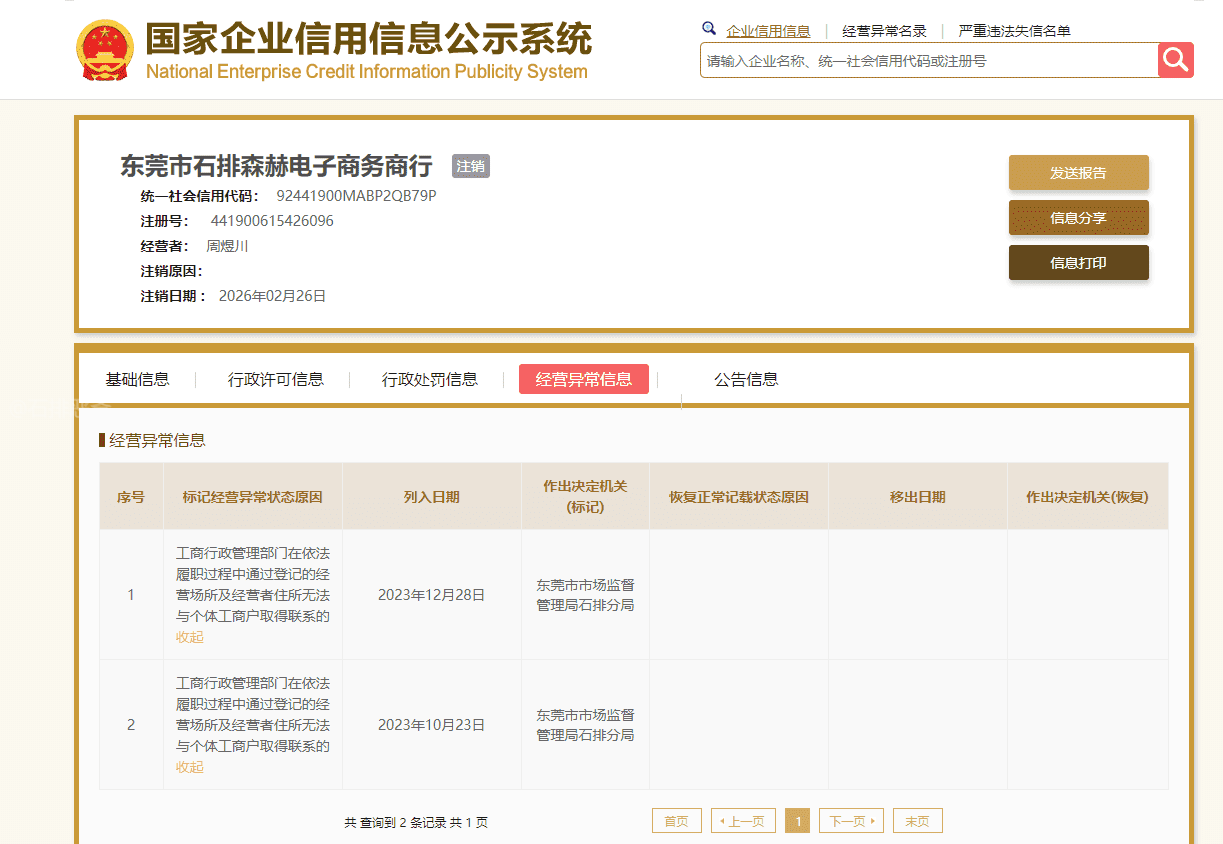Image resolution: width=1223 pixels, height=844 pixels.
Task: Select the 经营异常名录 search category
Action: tap(884, 31)
